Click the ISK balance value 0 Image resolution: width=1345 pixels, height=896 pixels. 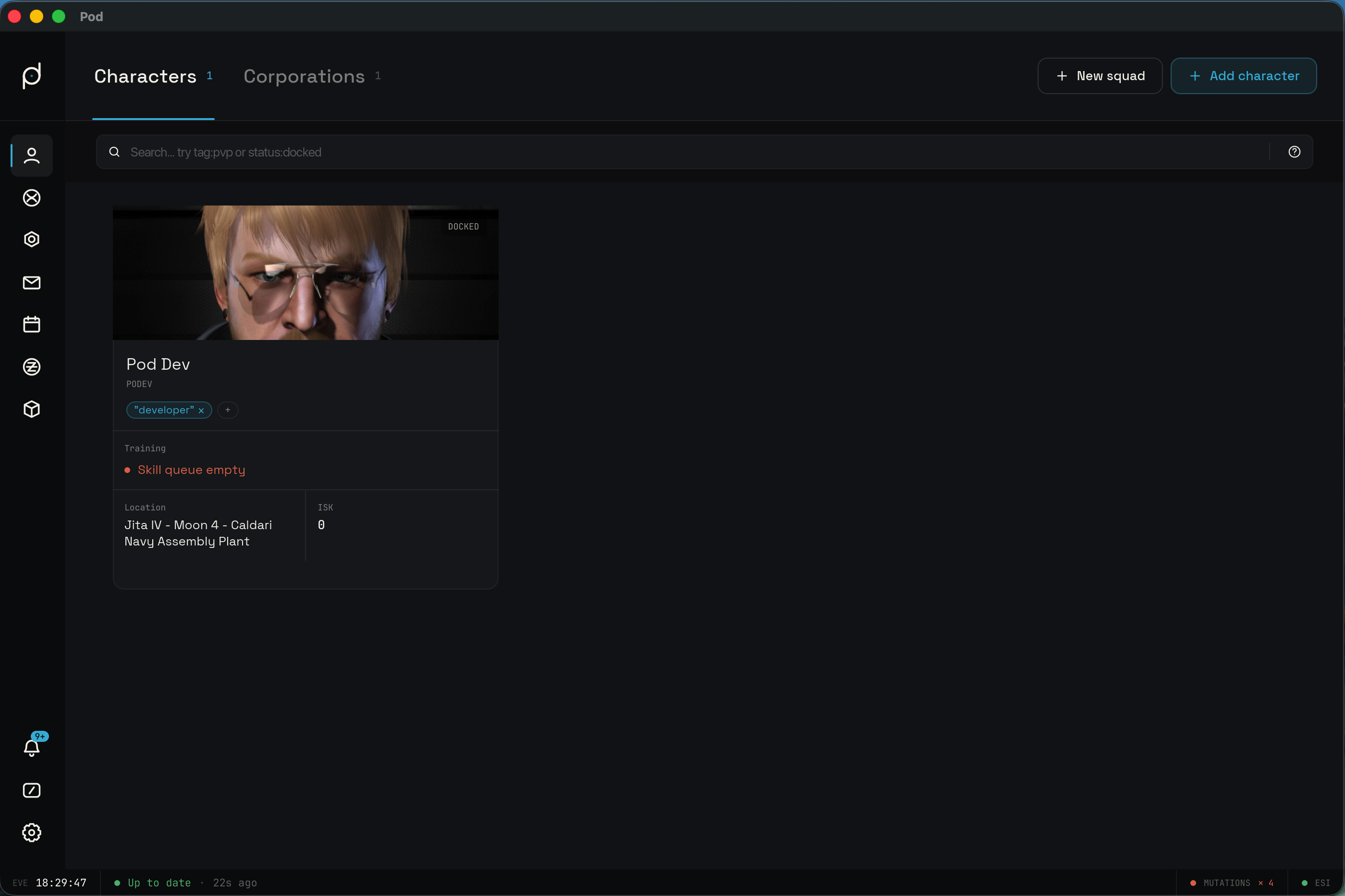pyautogui.click(x=321, y=525)
